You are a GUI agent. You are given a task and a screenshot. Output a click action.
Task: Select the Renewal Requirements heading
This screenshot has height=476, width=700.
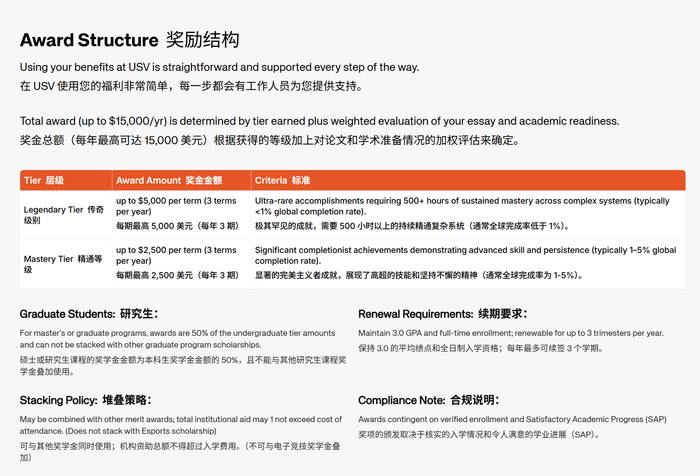tap(443, 314)
